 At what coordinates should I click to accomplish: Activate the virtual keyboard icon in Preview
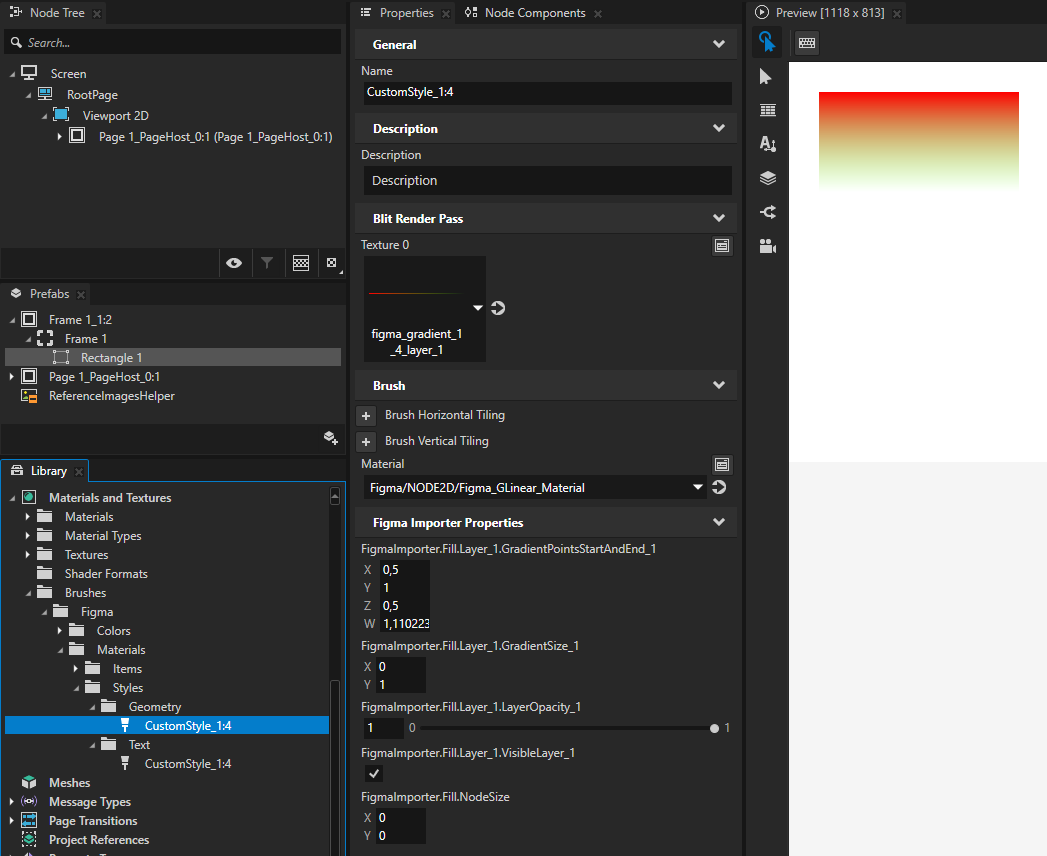point(806,43)
